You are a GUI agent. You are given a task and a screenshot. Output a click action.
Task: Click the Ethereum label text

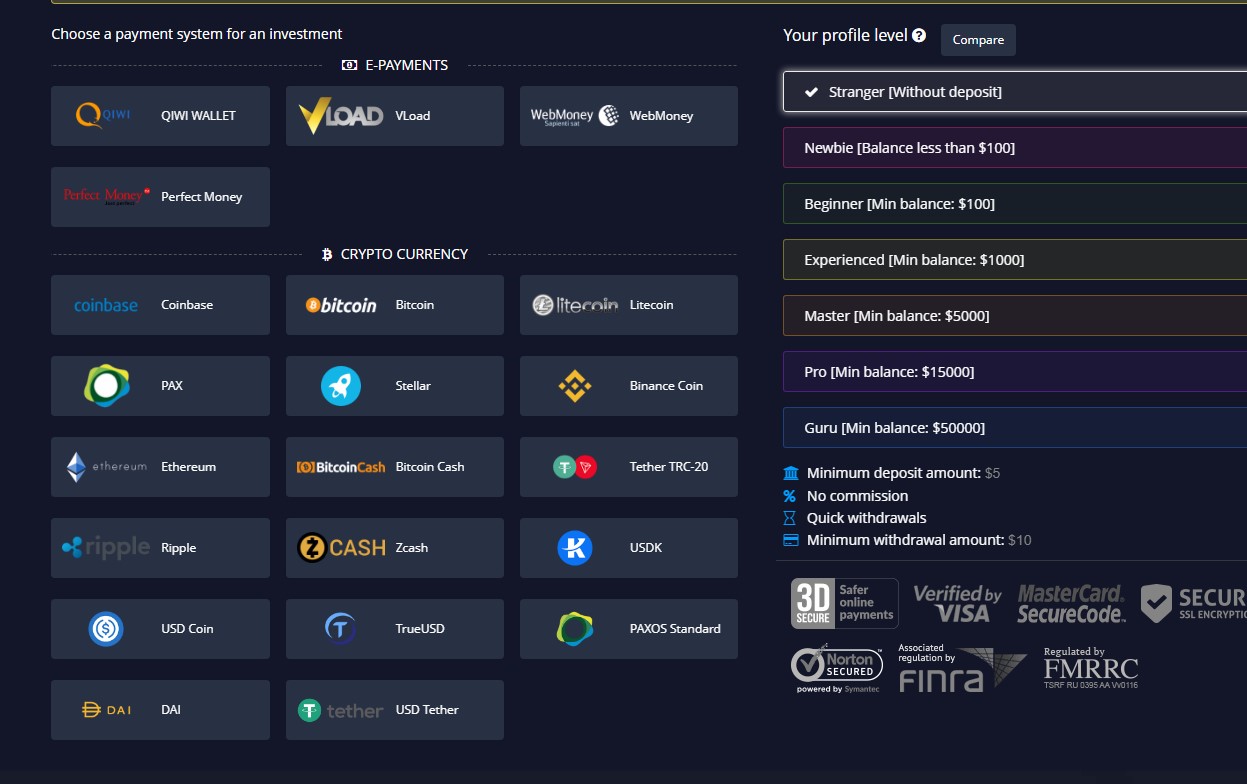click(x=188, y=467)
